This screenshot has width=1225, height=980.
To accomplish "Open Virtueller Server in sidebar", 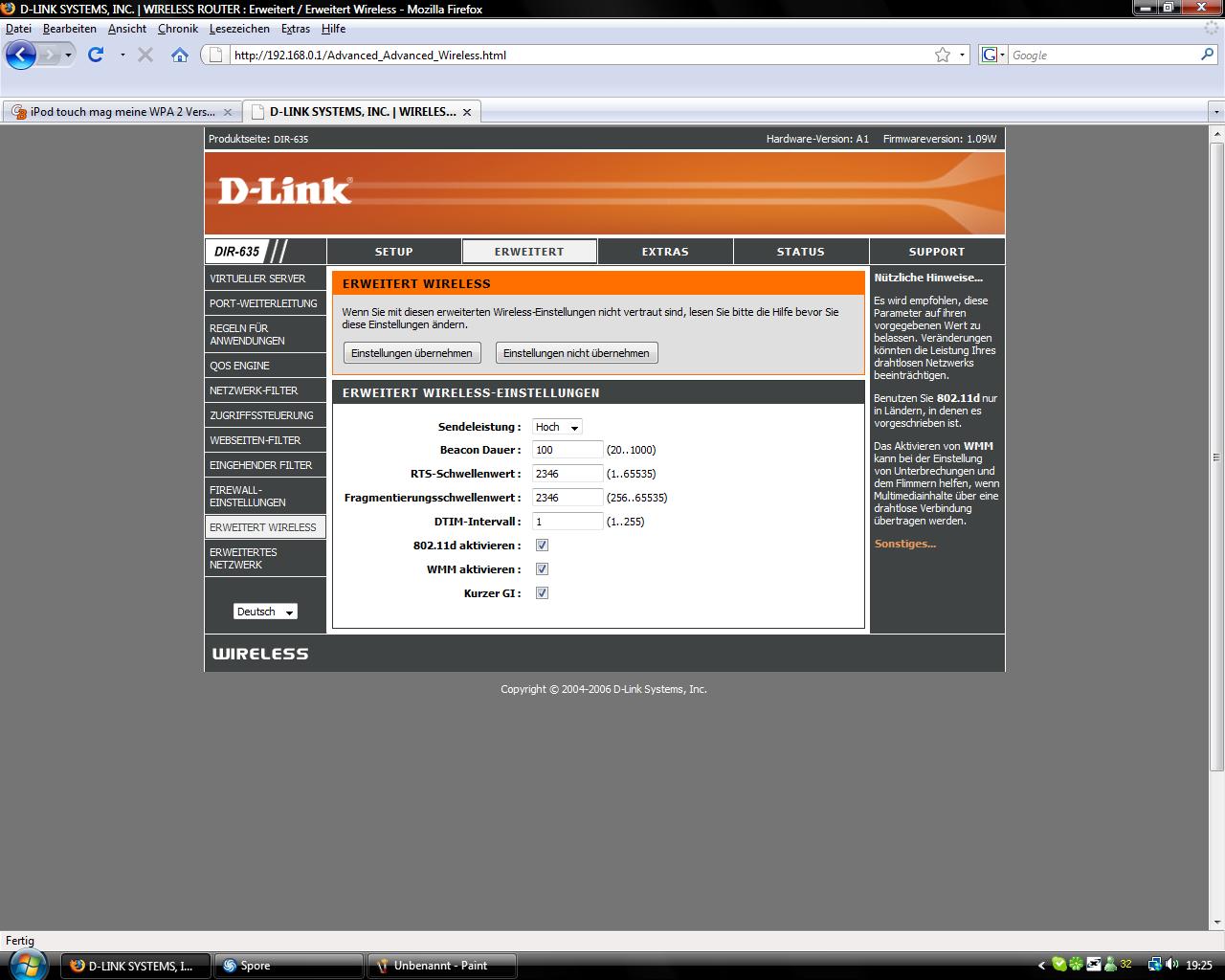I will tap(265, 278).
